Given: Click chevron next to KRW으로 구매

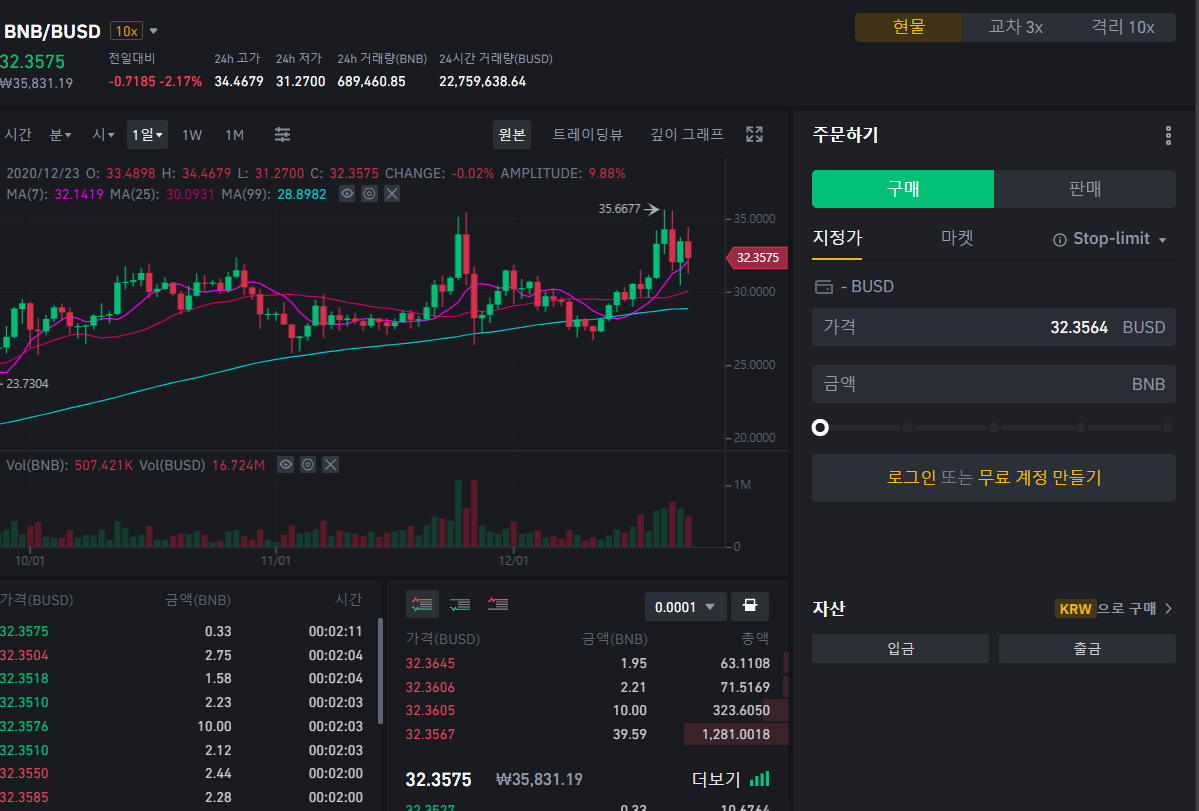Looking at the screenshot, I should (x=1168, y=608).
